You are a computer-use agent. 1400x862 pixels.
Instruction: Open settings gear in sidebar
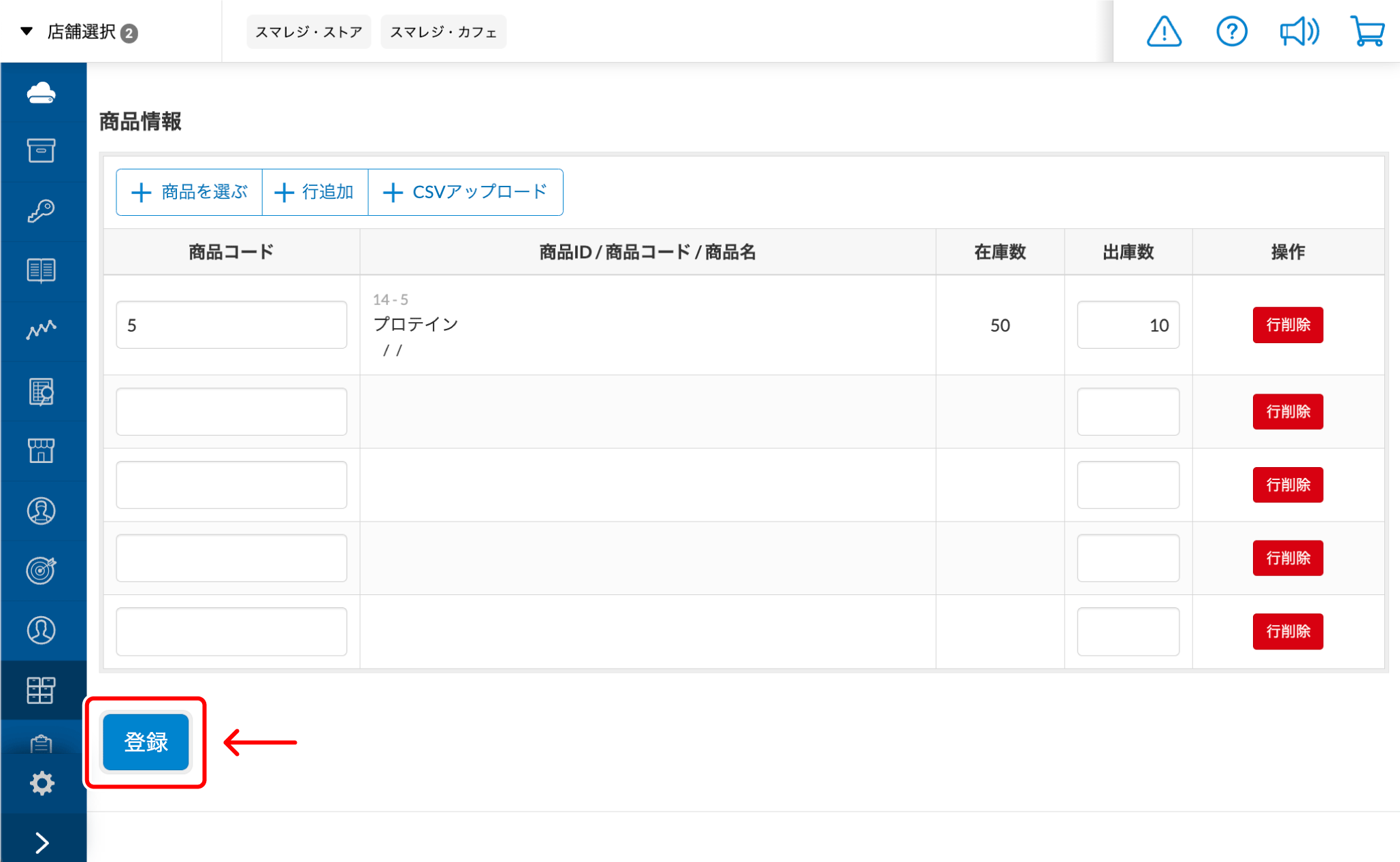pos(42,783)
